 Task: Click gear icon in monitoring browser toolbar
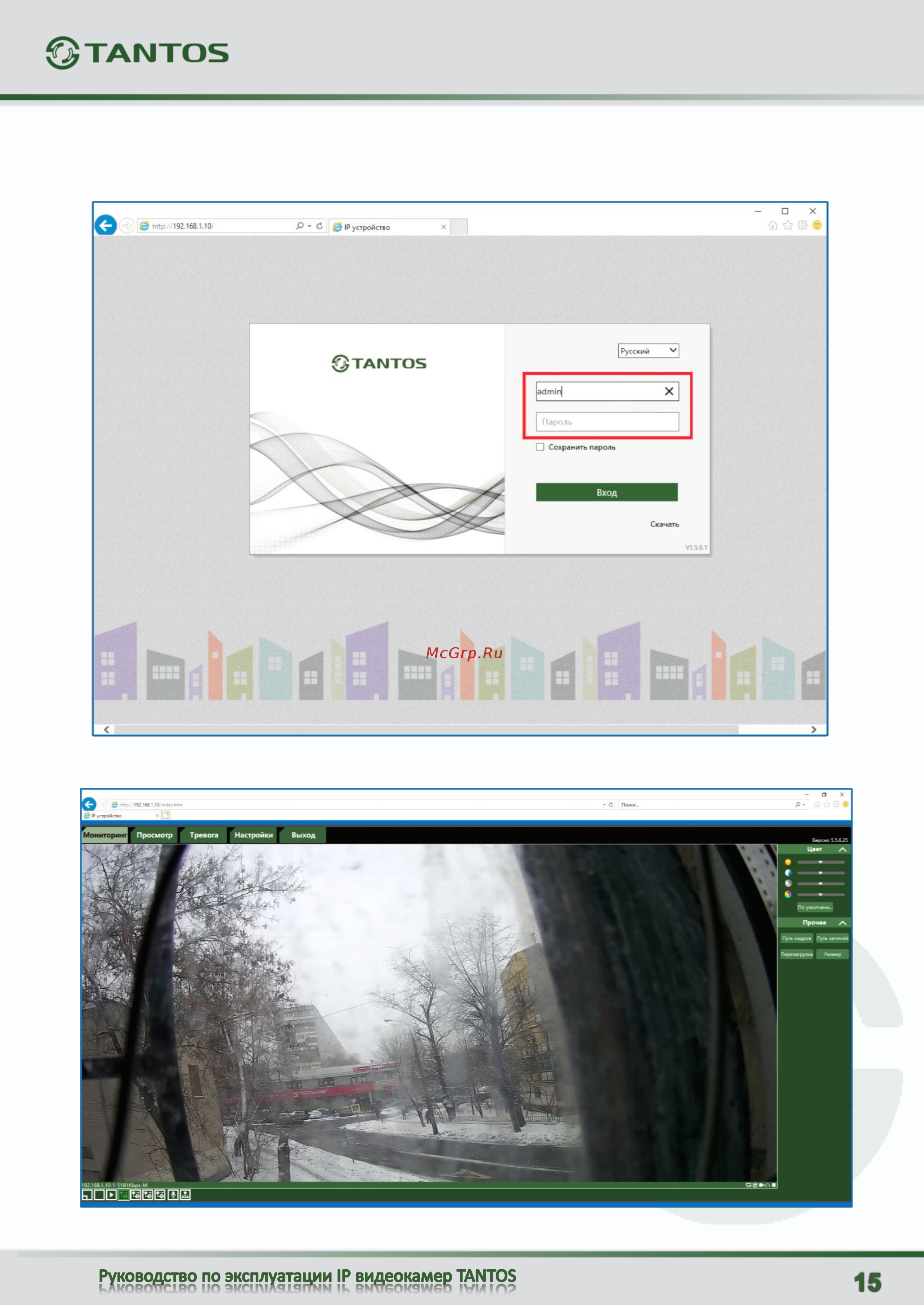836,805
